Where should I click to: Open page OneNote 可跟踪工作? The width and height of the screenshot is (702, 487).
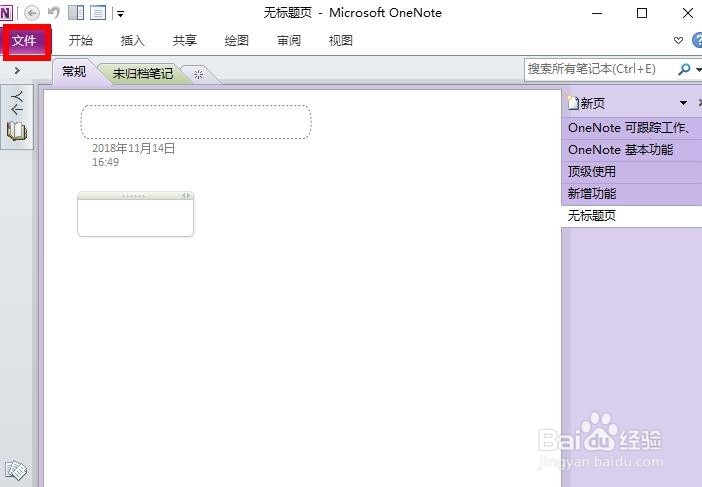(631, 128)
